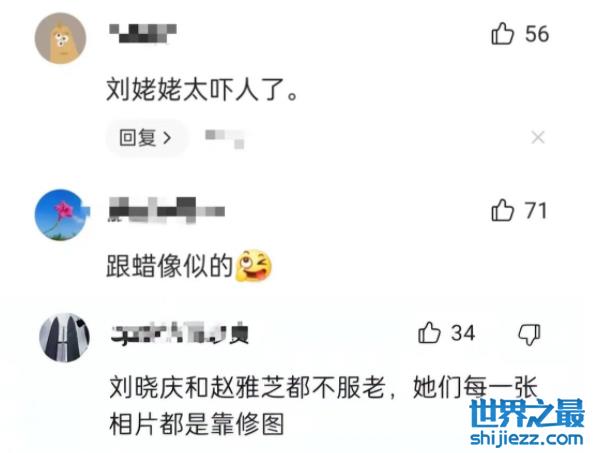Viewport: 594px width, 453px height.
Task: Click the first commenter's blurred username
Action: point(143,33)
